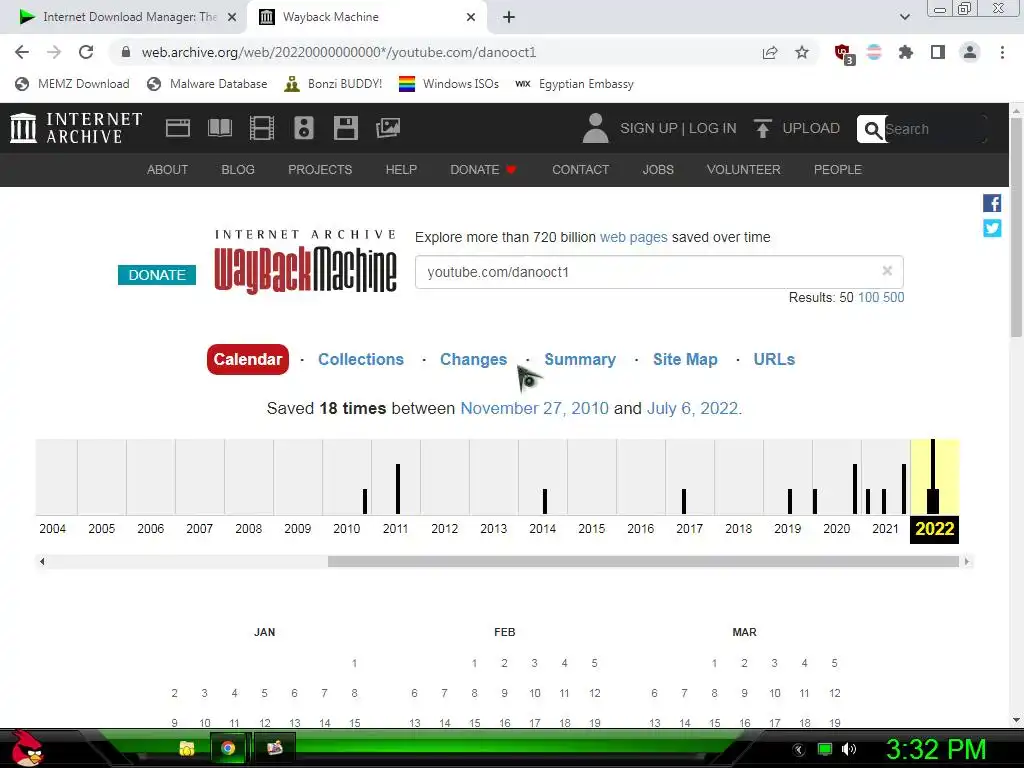Open the Internet Archive audio speaker icon

(304, 128)
